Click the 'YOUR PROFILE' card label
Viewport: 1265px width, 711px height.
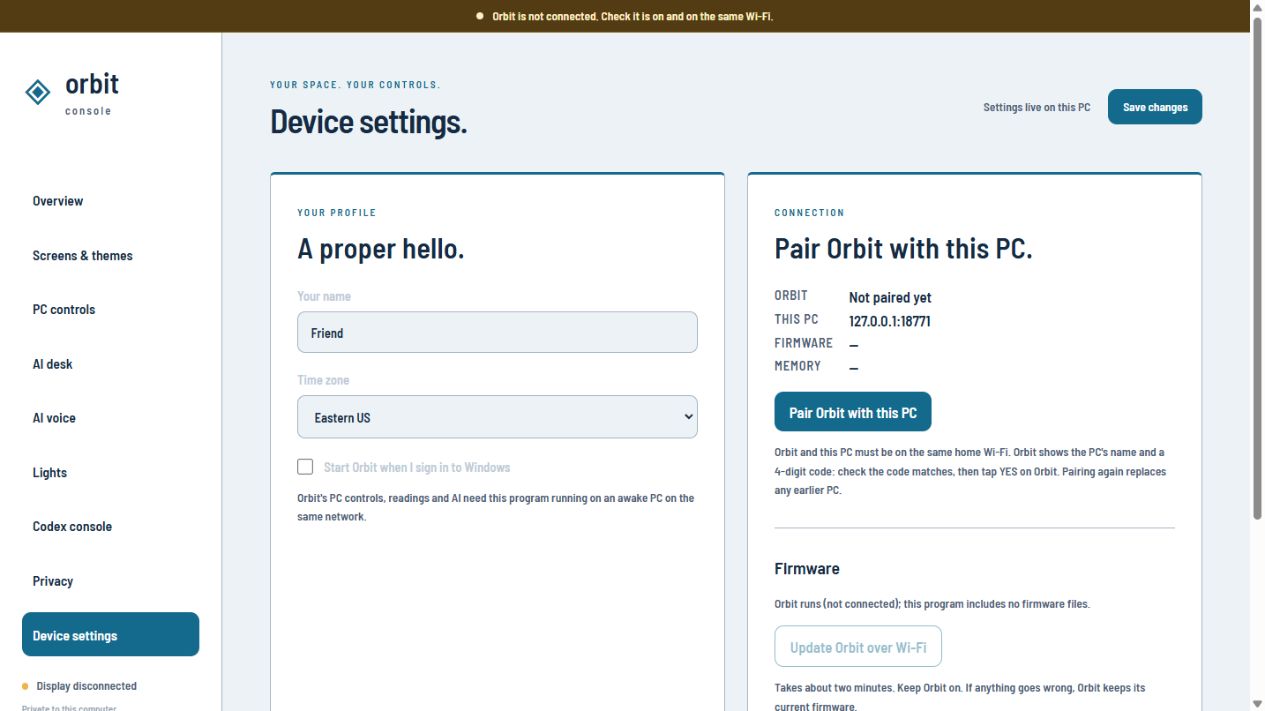[x=337, y=213]
